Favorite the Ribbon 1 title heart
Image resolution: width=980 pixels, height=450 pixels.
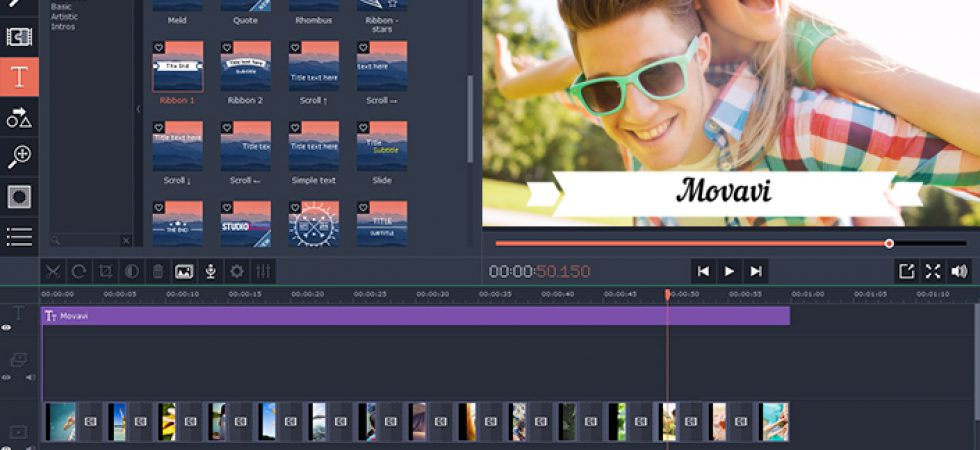pyautogui.click(x=159, y=48)
